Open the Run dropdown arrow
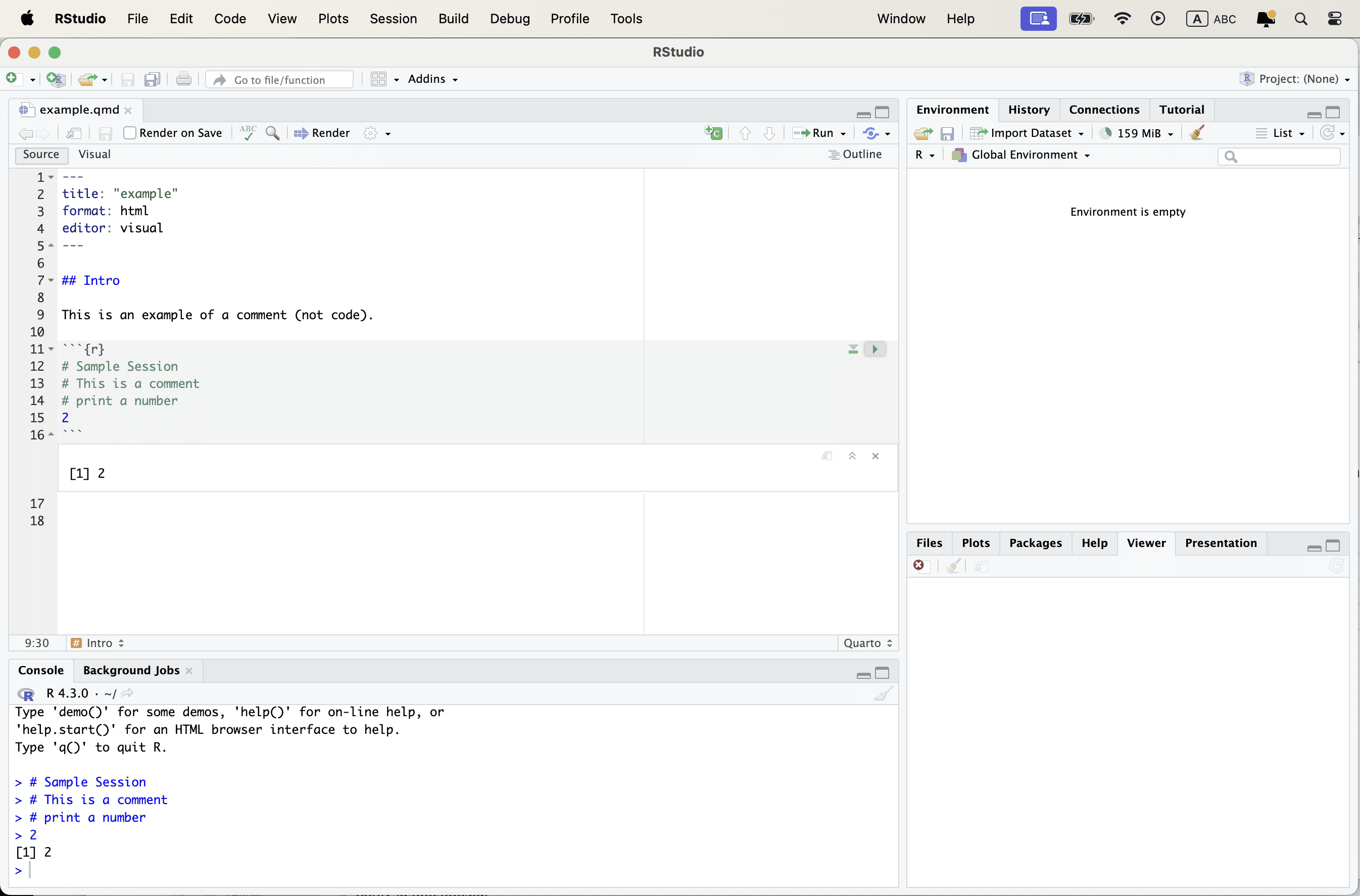Screen dimensions: 1360x896 point(843,134)
